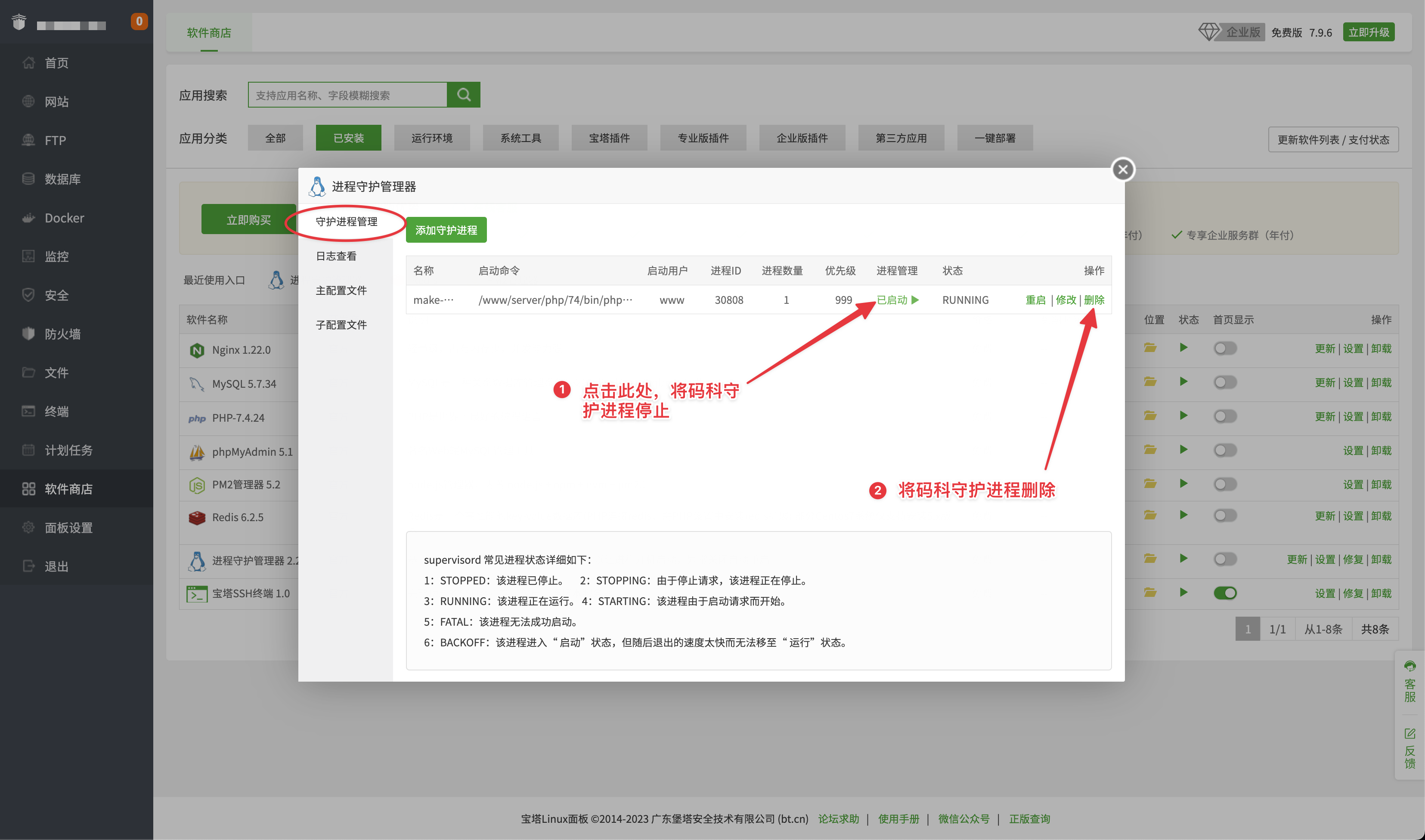The width and height of the screenshot is (1425, 840).
Task: Click 修改 link for make process
Action: pos(1066,300)
